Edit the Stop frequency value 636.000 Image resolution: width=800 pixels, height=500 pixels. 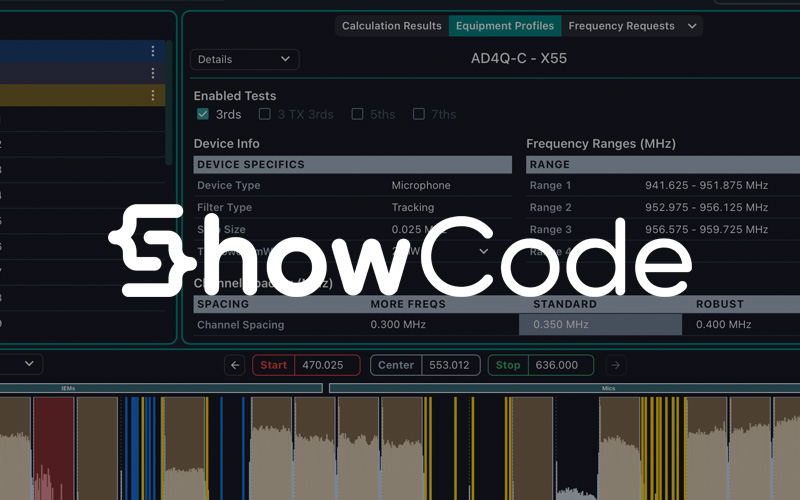(x=560, y=365)
